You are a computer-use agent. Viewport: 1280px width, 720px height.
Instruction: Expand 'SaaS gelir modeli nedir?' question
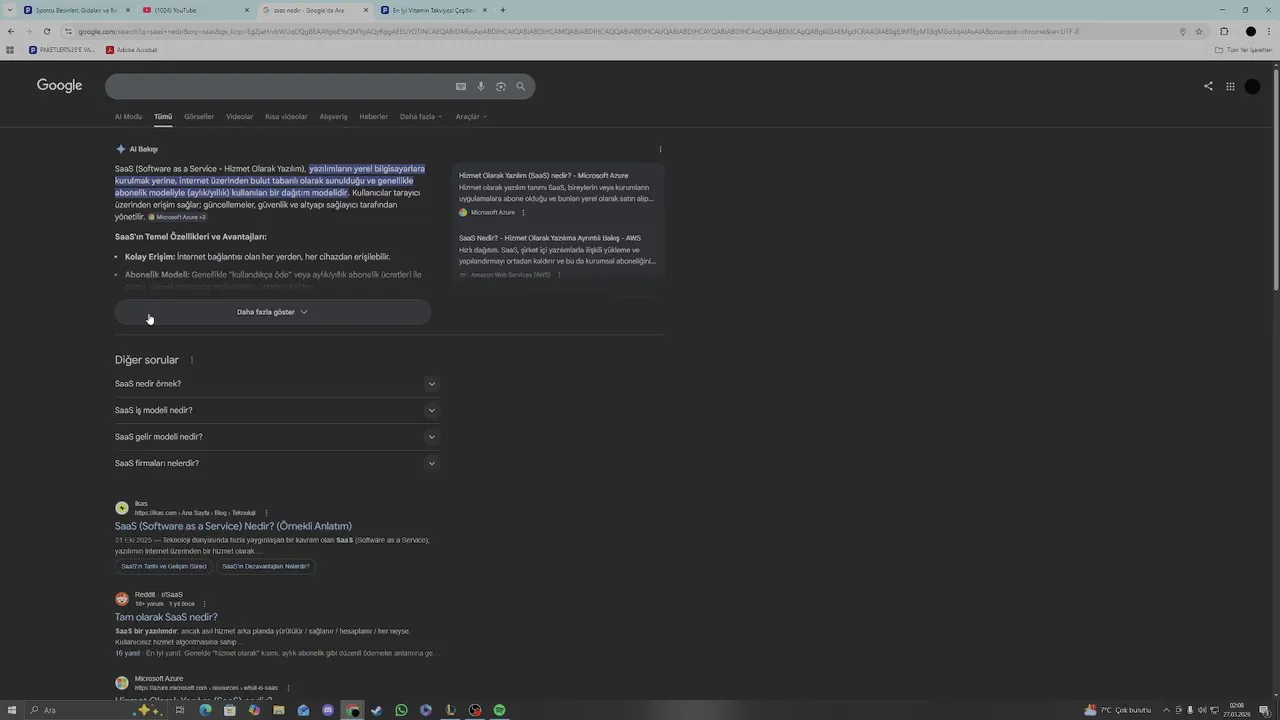277,437
